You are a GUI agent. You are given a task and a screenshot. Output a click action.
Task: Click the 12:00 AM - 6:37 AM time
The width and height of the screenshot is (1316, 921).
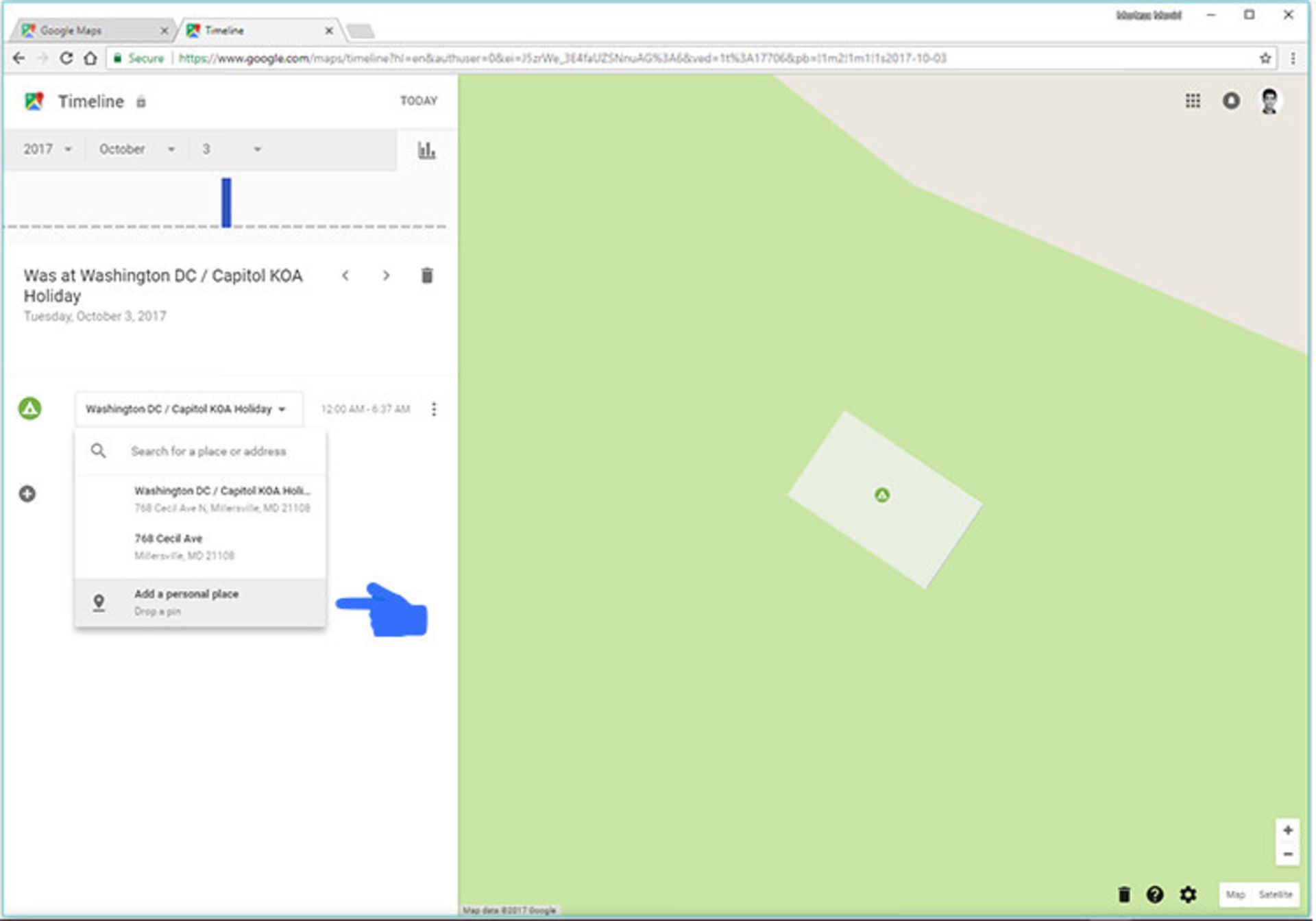tap(366, 409)
